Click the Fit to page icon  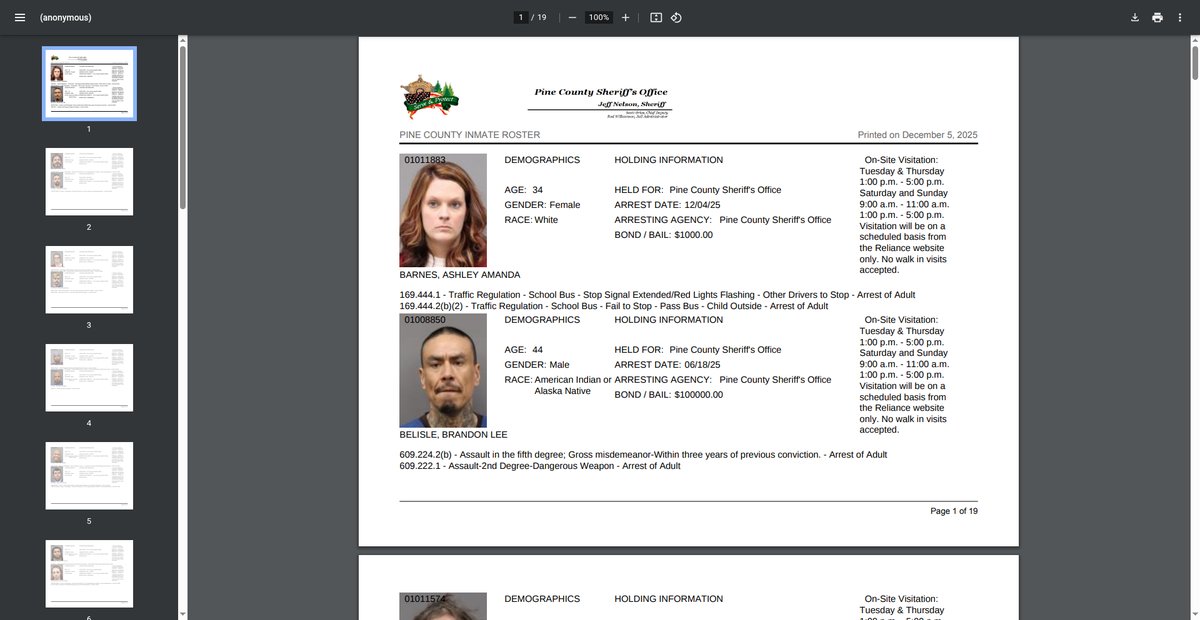[656, 17]
